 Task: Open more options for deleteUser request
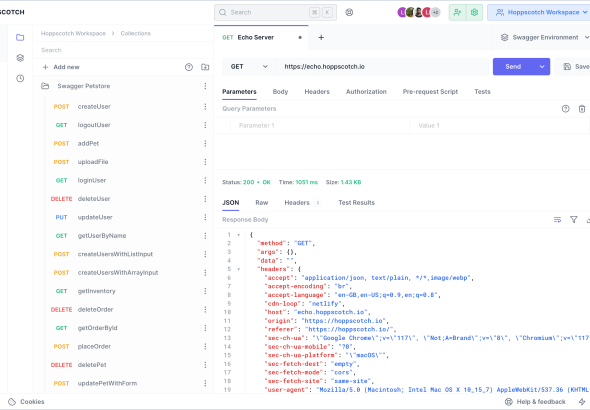pyautogui.click(x=205, y=199)
